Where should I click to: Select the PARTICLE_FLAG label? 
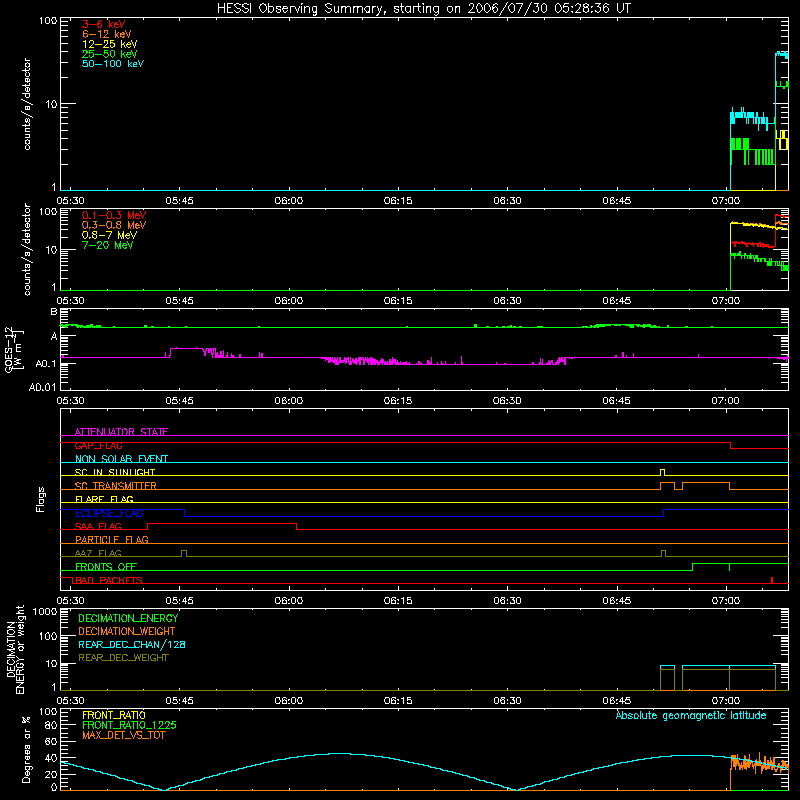pos(112,539)
